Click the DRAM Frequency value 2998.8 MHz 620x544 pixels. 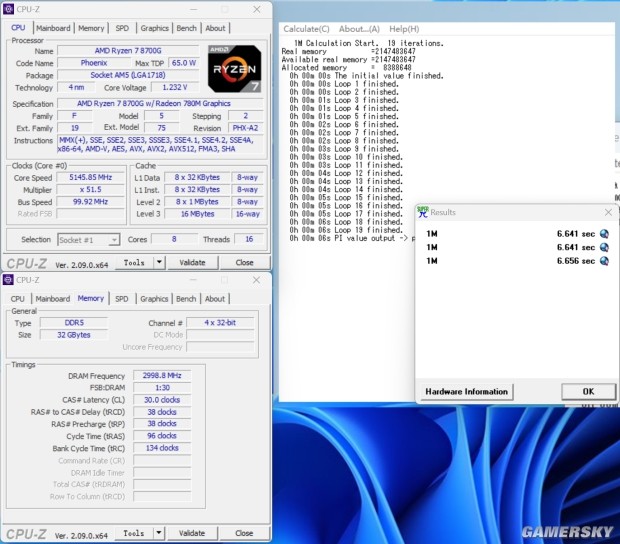pyautogui.click(x=162, y=376)
